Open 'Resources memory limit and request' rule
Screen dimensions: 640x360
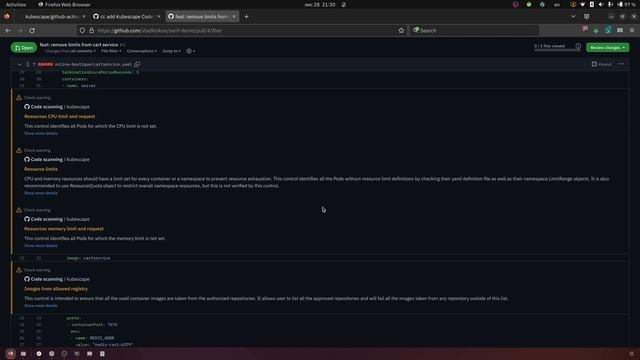click(x=64, y=229)
